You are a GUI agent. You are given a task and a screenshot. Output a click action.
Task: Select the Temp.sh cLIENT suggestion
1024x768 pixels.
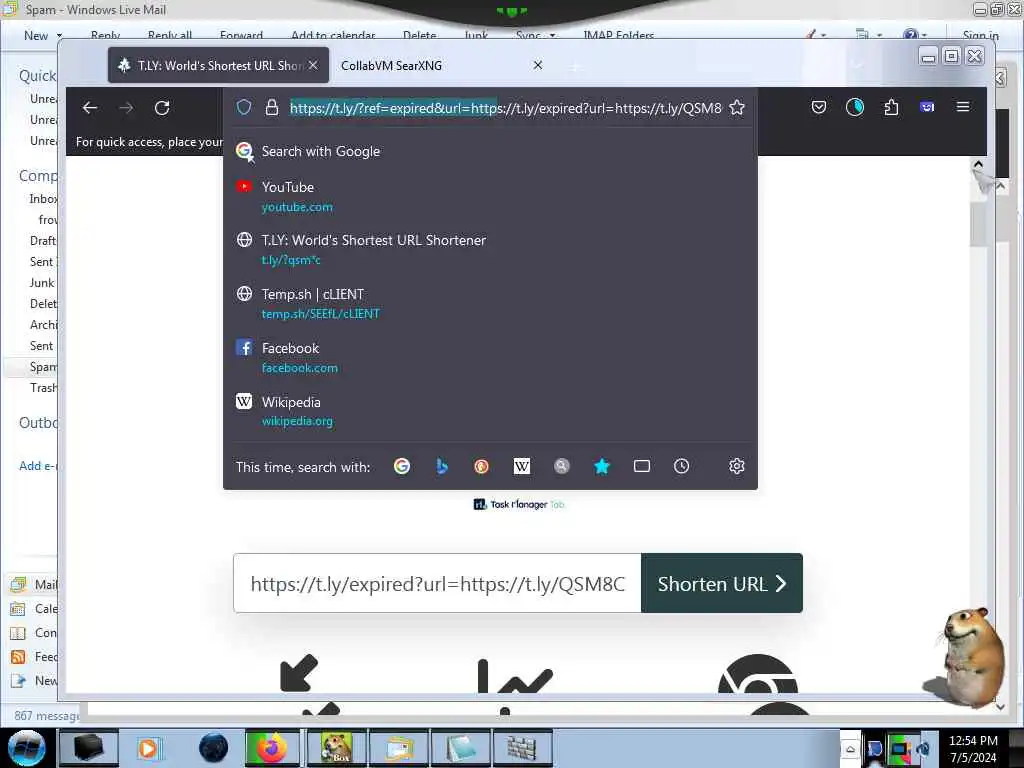[490, 304]
